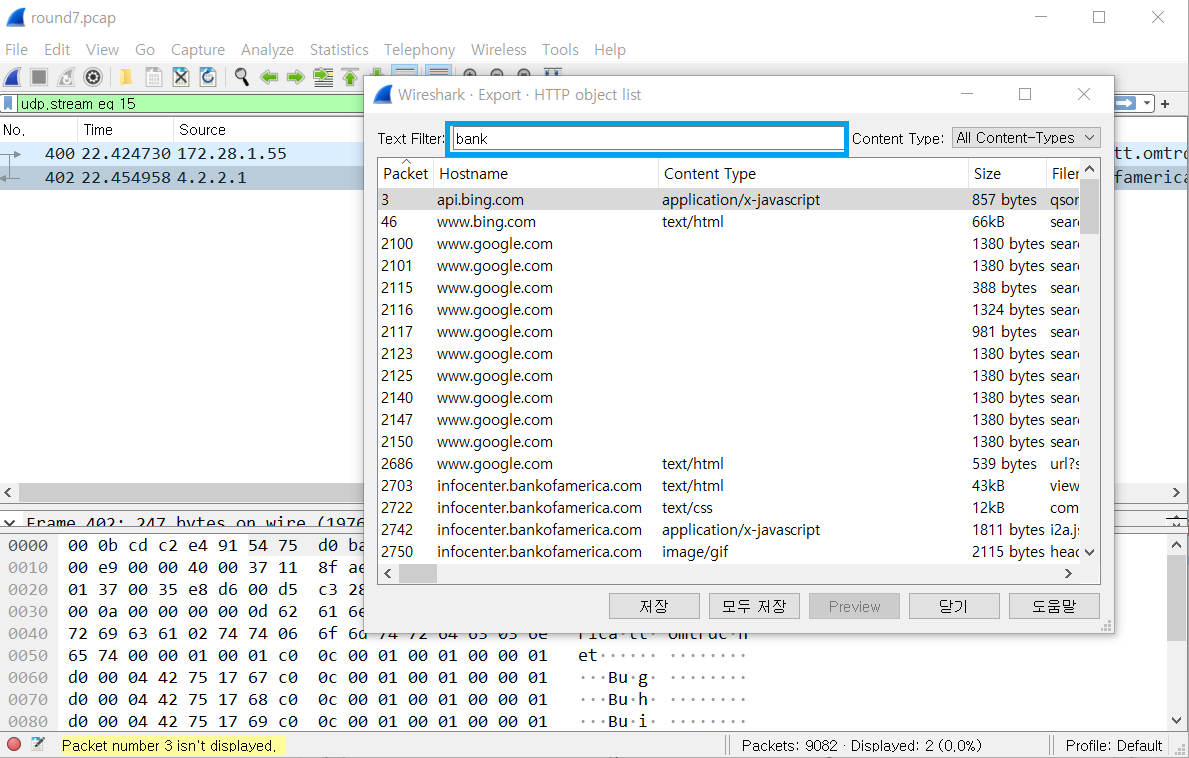1189x758 pixels.
Task: Open the Analyze menu
Action: (267, 50)
